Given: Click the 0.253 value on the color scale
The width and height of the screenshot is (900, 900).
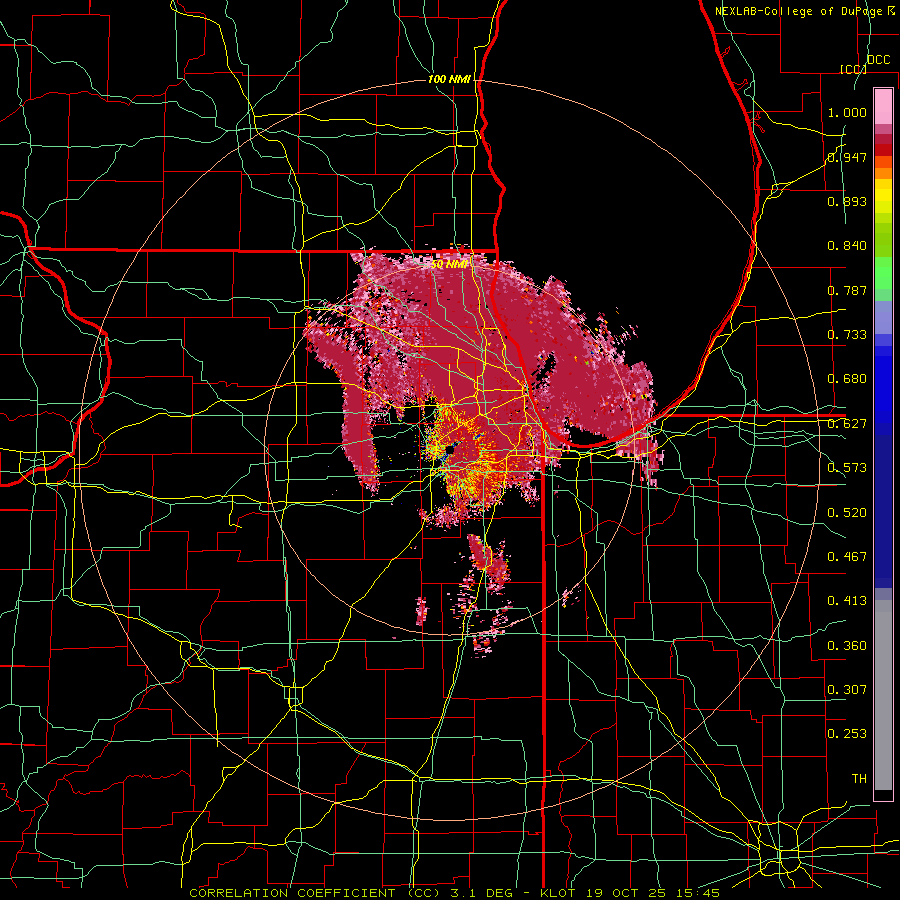Looking at the screenshot, I should [x=847, y=734].
